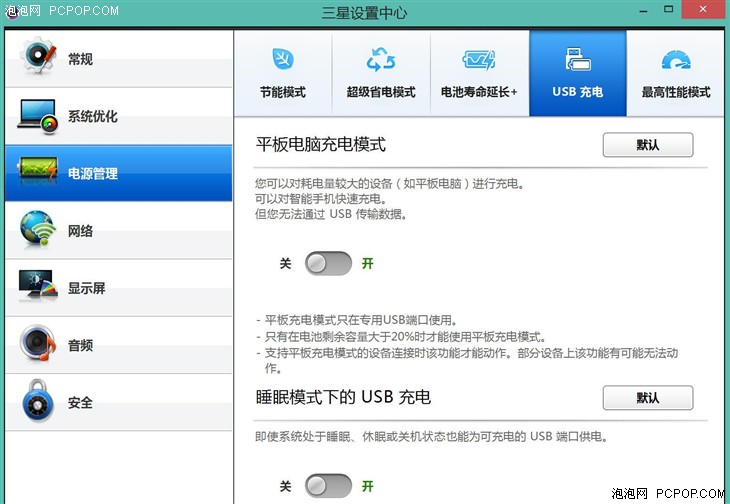Click 开 label beside sleep USB charging switch
This screenshot has width=730, height=504.
click(368, 486)
